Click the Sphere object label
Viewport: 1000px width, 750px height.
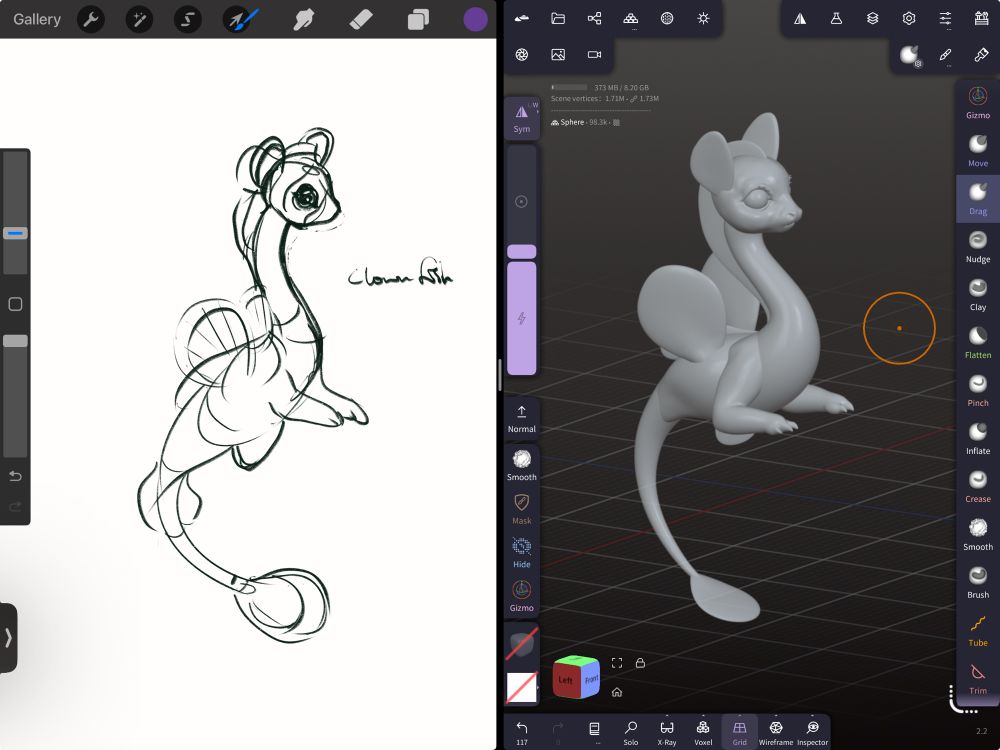(572, 122)
